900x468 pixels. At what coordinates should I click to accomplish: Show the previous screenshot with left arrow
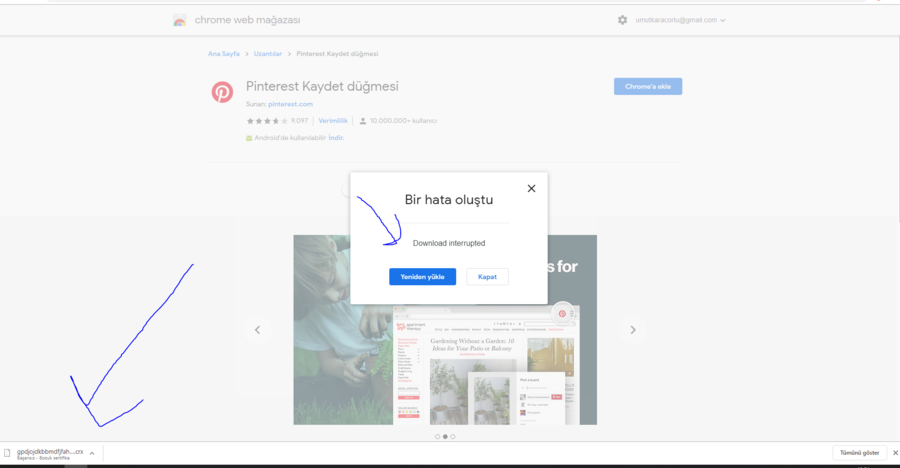[257, 330]
